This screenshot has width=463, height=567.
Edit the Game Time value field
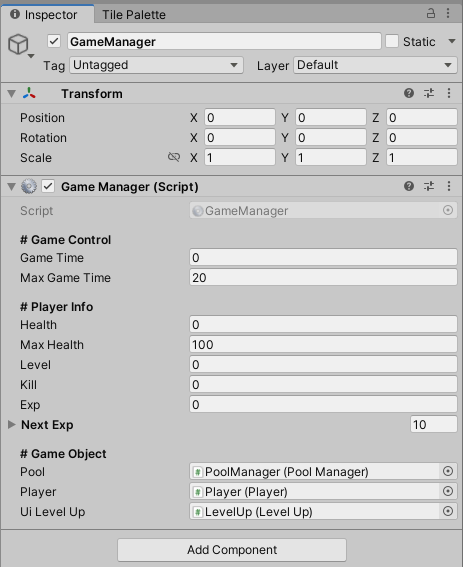pyautogui.click(x=323, y=257)
